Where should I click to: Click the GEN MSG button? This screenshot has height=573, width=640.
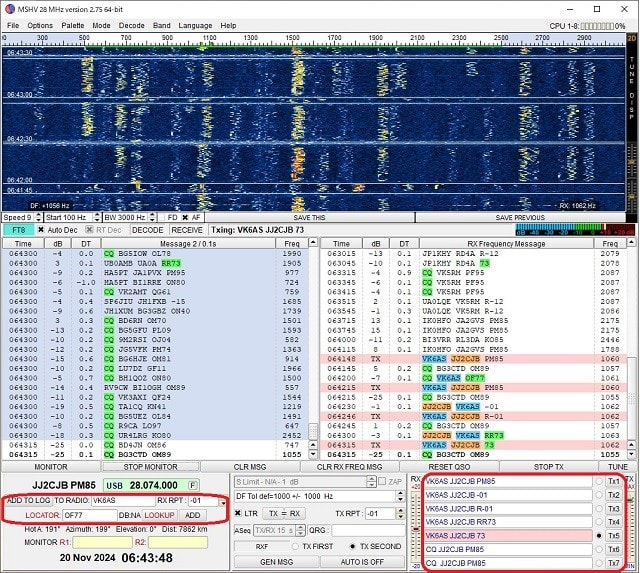[x=276, y=562]
